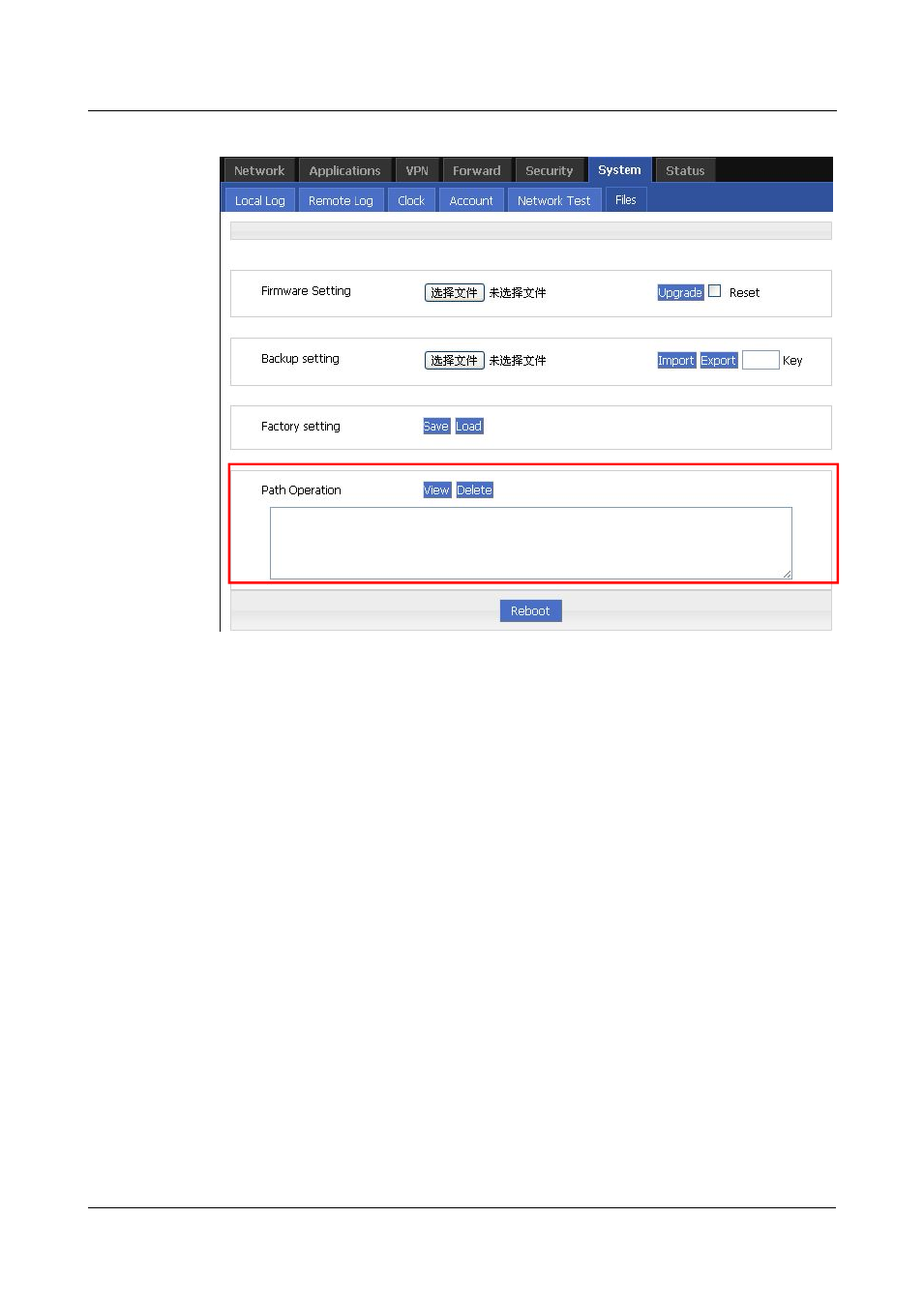Viewport: 924px width, 1306px height.
Task: Focus the Key input field
Action: [x=760, y=360]
